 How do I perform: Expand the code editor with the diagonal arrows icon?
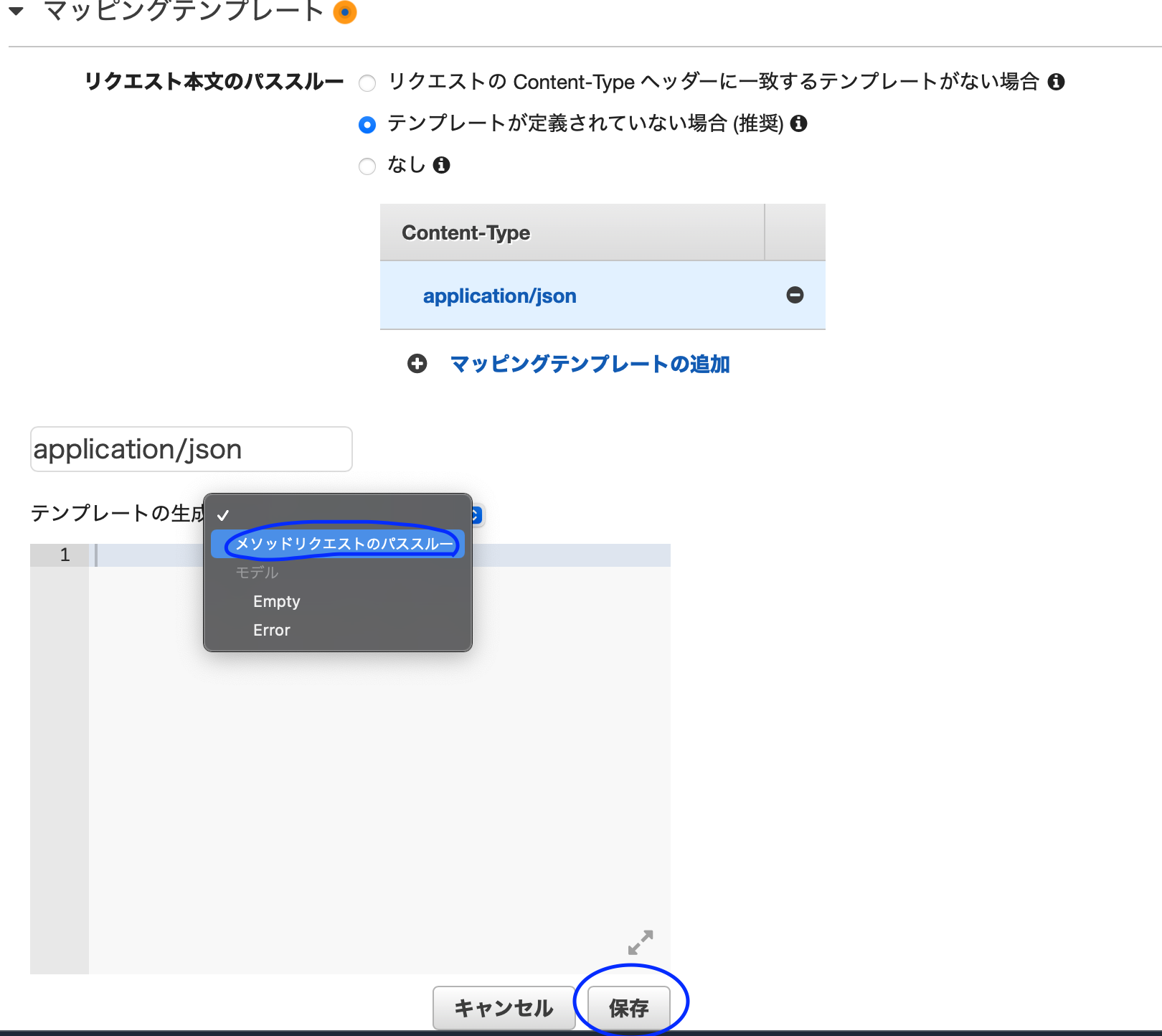click(641, 943)
